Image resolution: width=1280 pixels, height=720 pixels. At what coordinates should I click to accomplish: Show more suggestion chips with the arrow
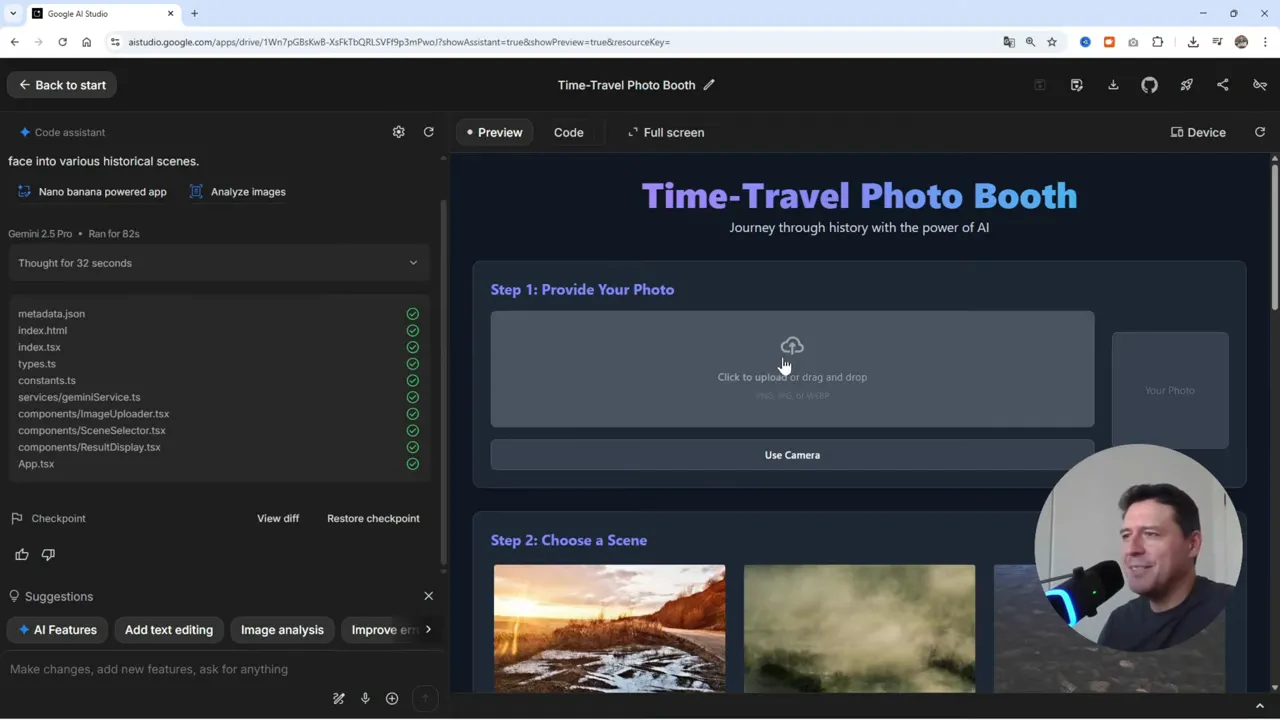tap(427, 629)
